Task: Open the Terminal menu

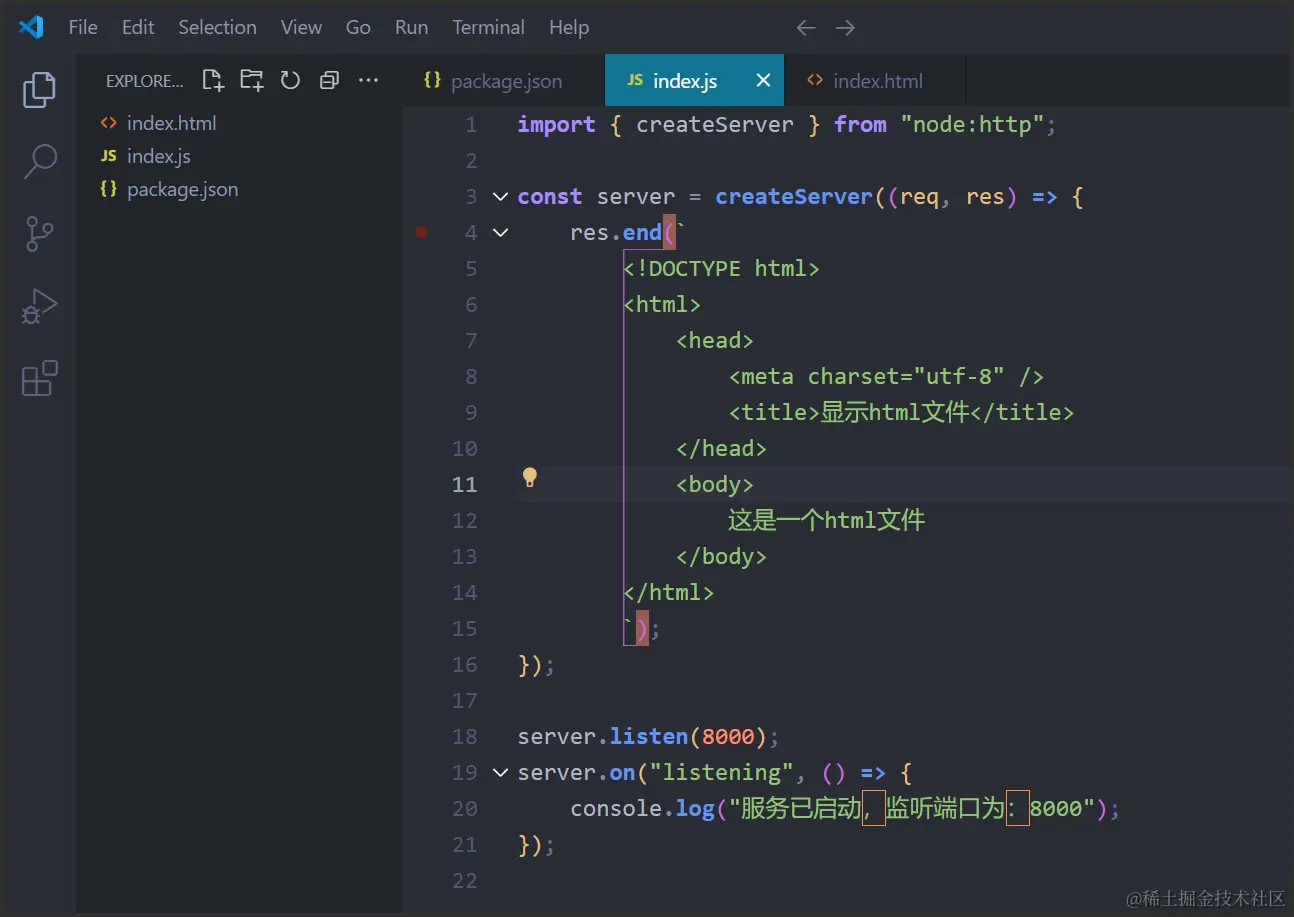Action: [x=488, y=27]
